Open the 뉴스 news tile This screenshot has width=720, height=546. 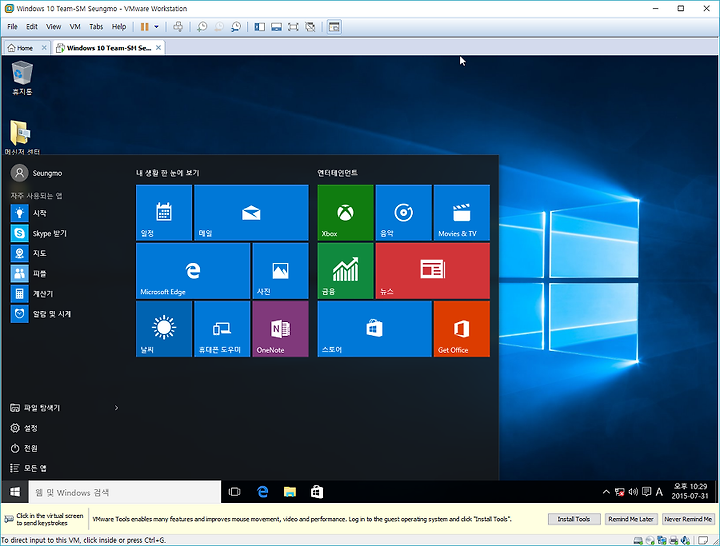(x=433, y=271)
